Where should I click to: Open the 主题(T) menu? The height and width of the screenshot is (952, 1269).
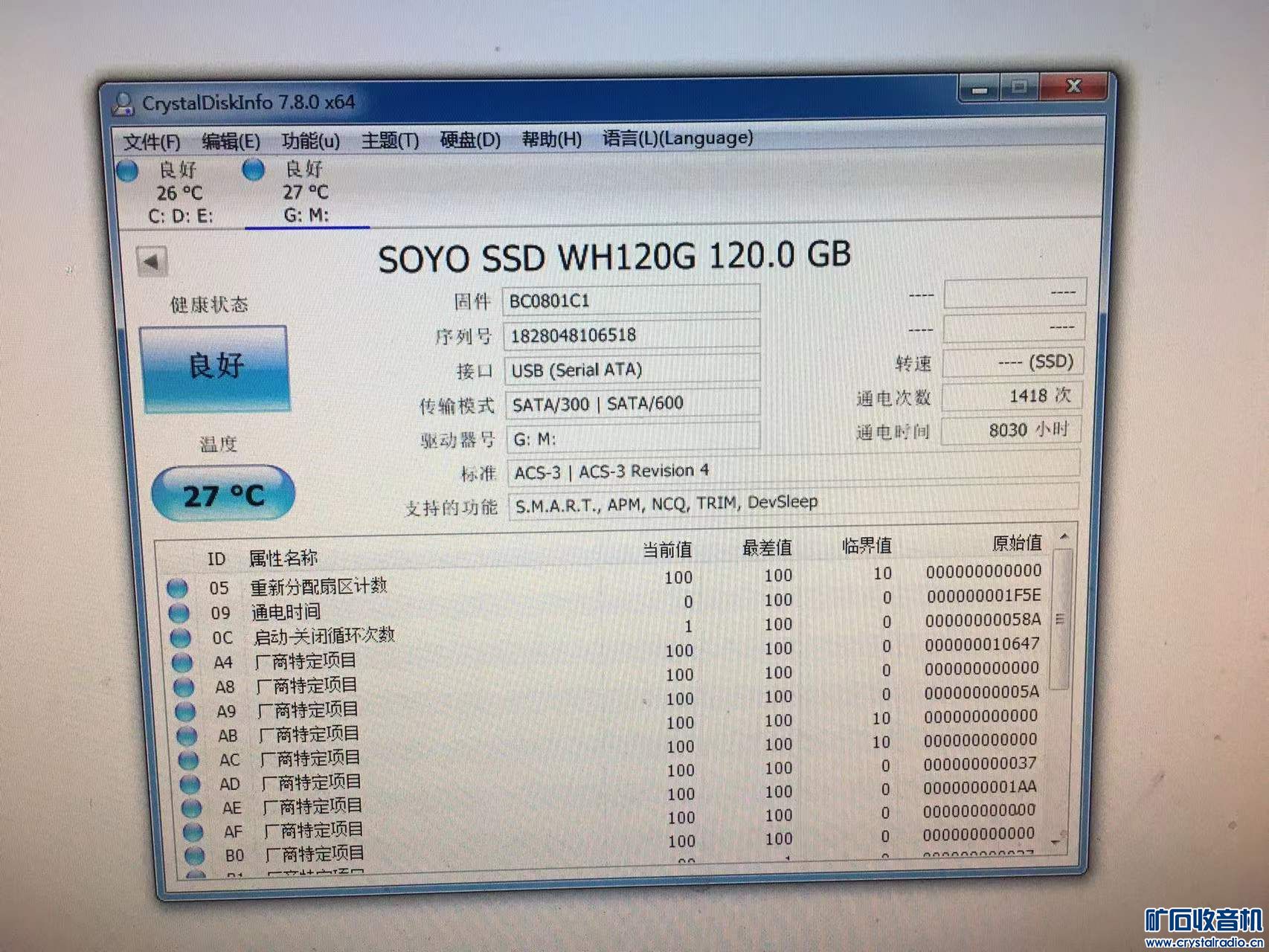click(390, 140)
